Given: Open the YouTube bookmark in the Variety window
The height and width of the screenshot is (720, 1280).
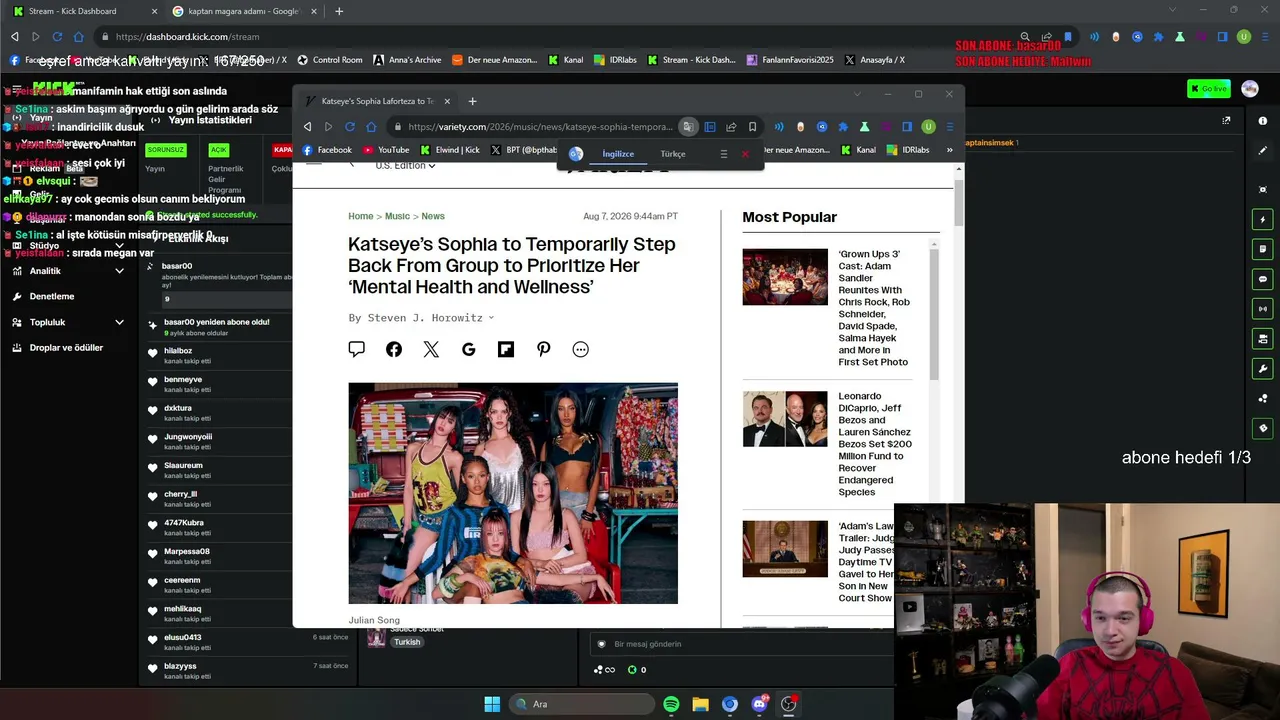Looking at the screenshot, I should pyautogui.click(x=386, y=150).
